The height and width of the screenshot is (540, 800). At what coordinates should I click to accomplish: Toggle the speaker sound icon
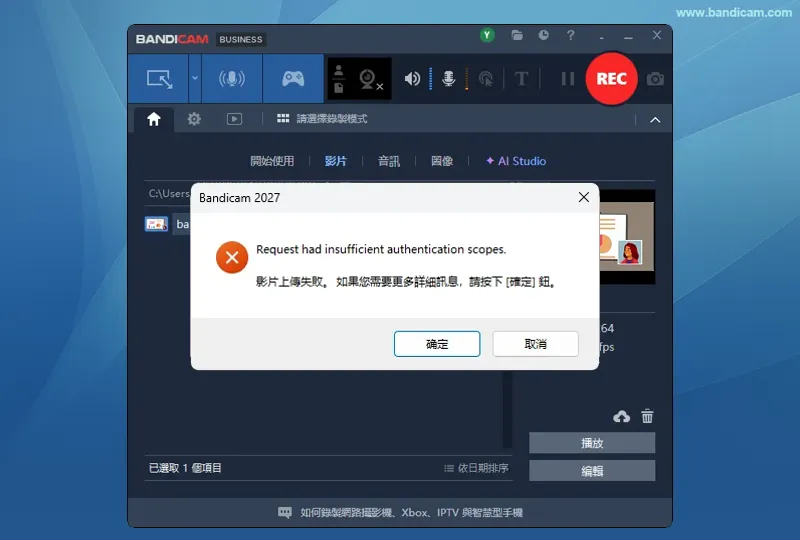click(412, 79)
